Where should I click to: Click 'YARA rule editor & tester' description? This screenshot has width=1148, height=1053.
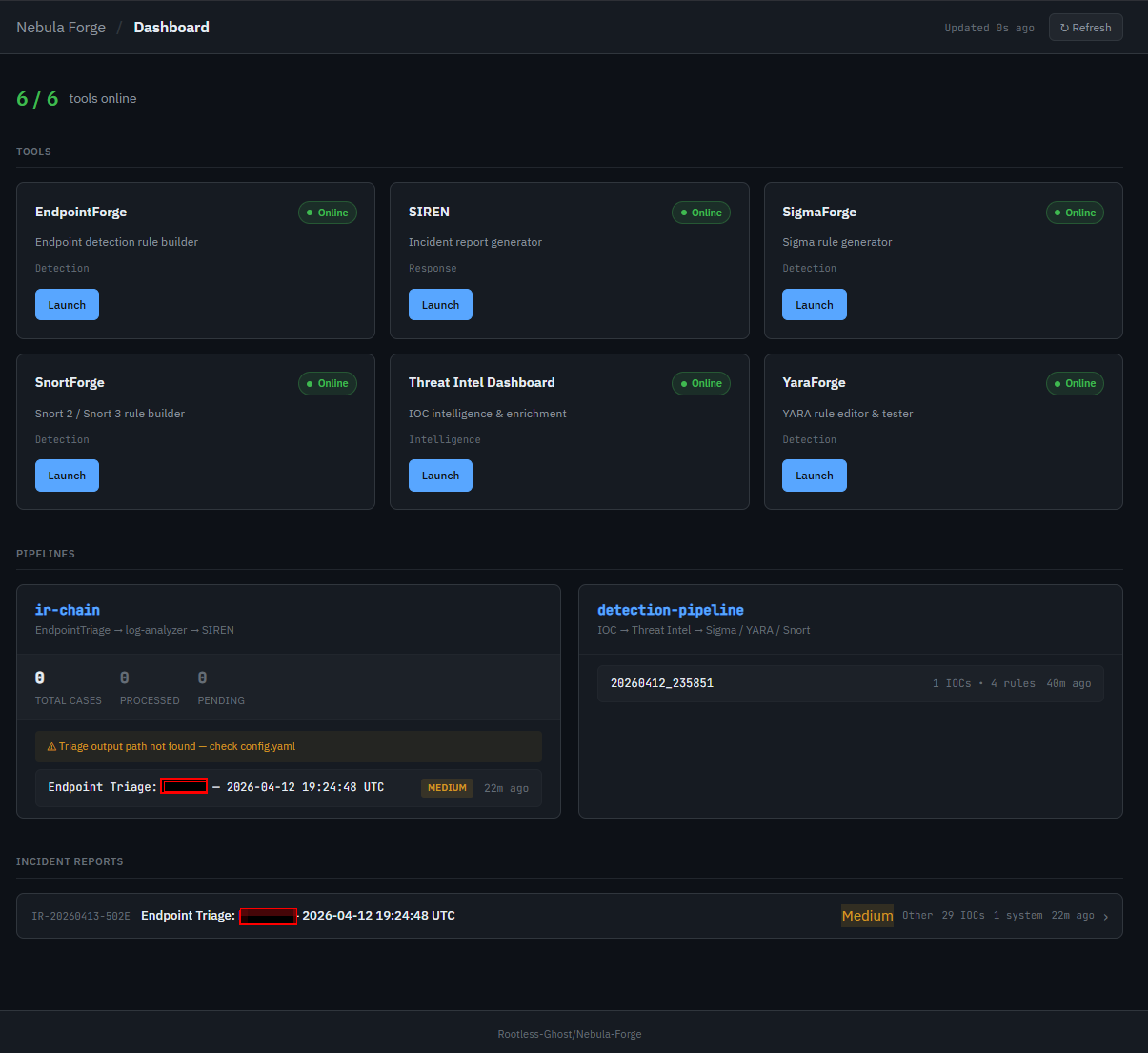click(x=848, y=414)
